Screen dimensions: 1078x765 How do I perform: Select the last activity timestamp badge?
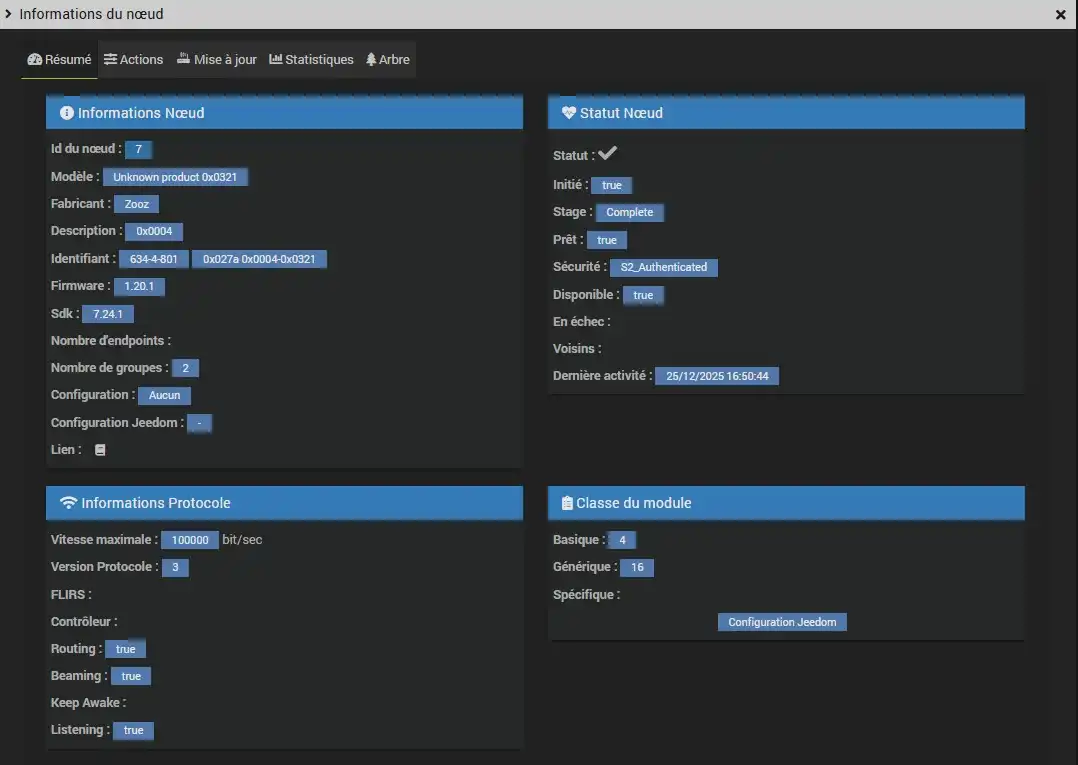click(717, 376)
